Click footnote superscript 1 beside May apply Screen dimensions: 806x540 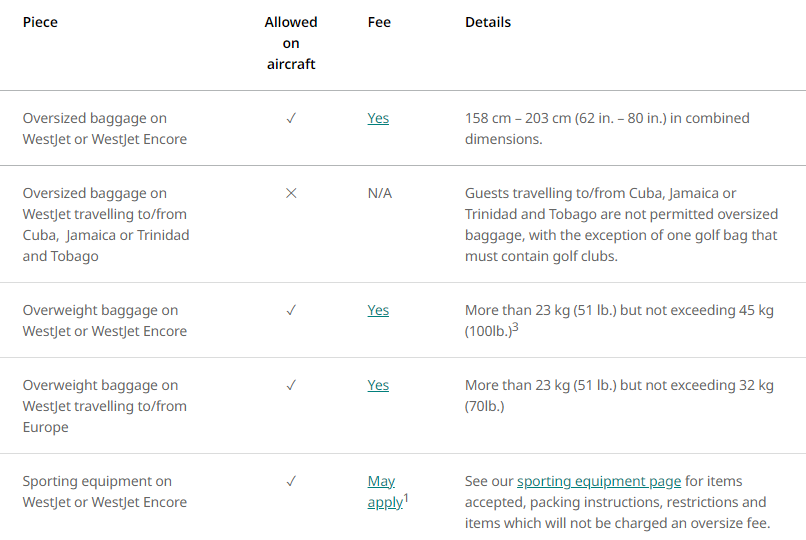coord(407,497)
